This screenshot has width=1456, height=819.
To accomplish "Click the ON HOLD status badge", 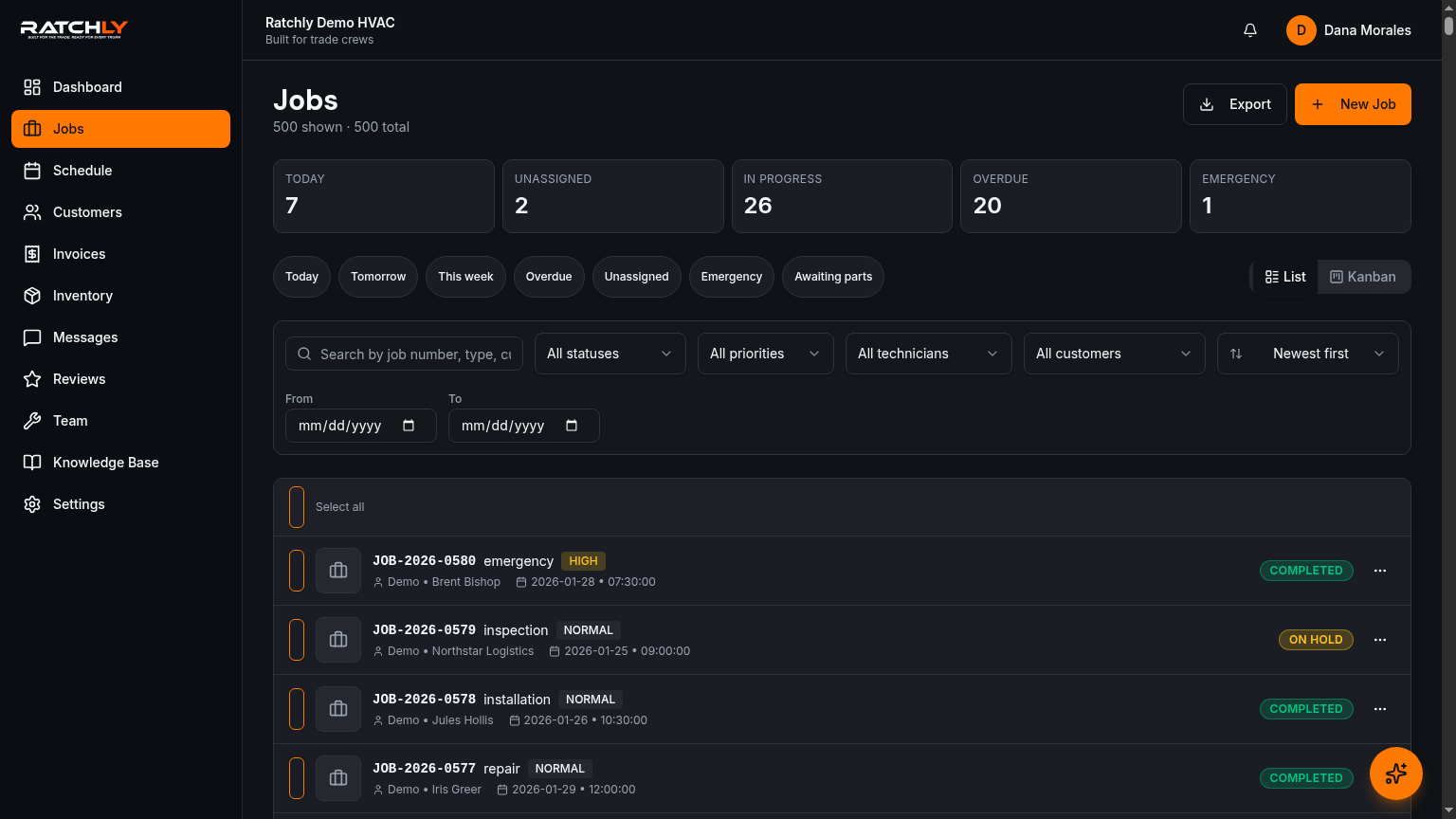I will click(1316, 640).
